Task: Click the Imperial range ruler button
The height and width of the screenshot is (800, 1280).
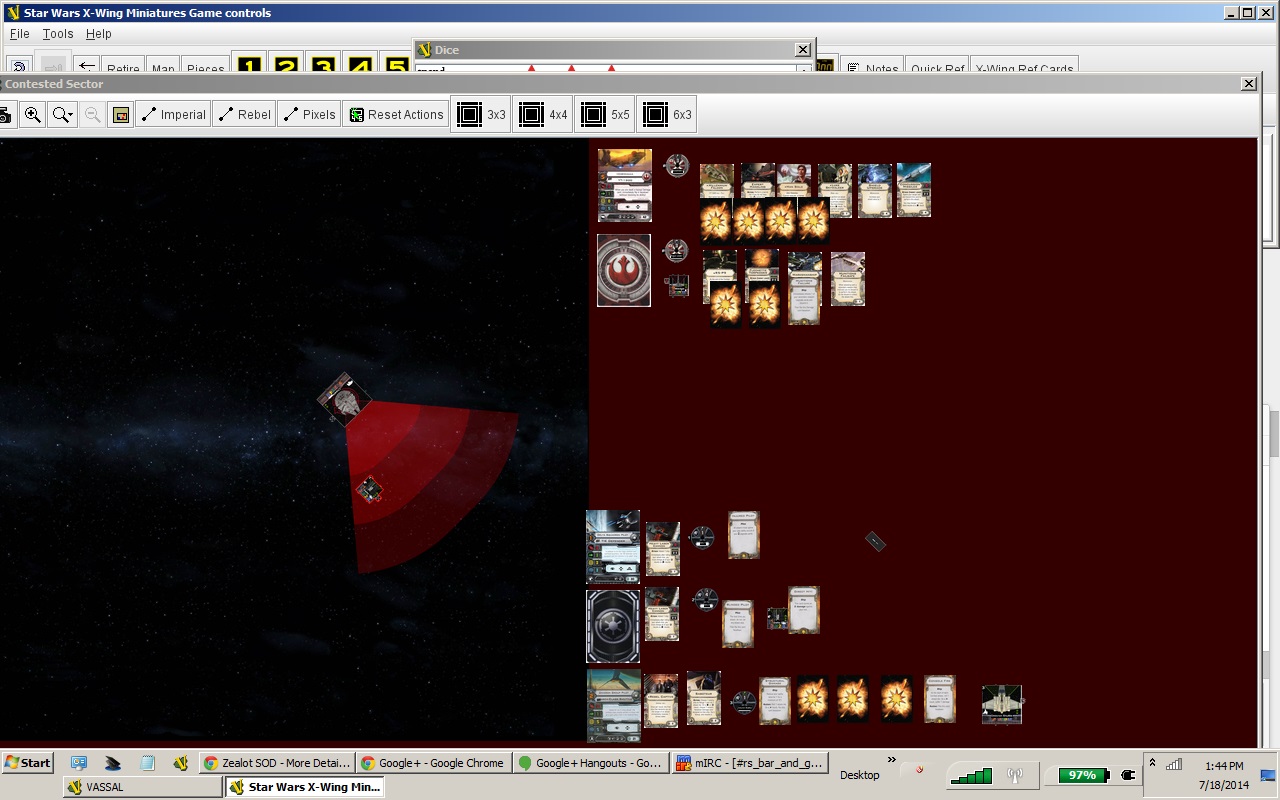Action: [171, 115]
